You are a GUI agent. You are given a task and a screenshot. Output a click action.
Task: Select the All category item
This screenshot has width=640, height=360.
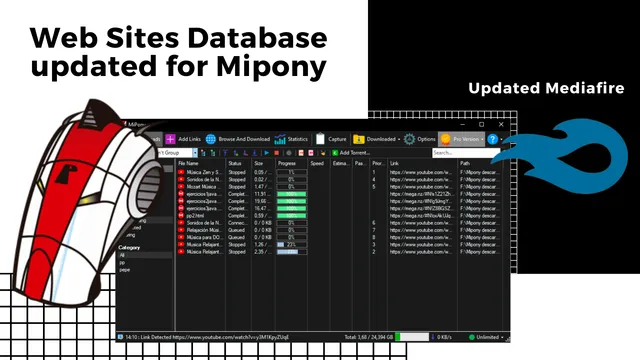[x=145, y=255]
